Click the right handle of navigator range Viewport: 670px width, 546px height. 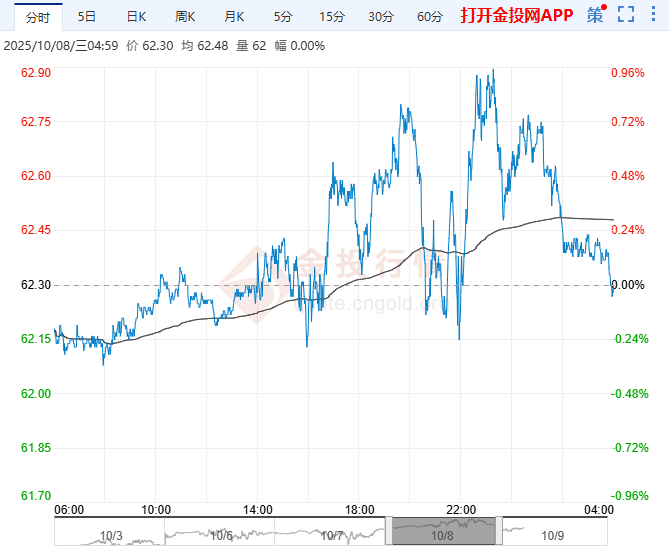[499, 531]
